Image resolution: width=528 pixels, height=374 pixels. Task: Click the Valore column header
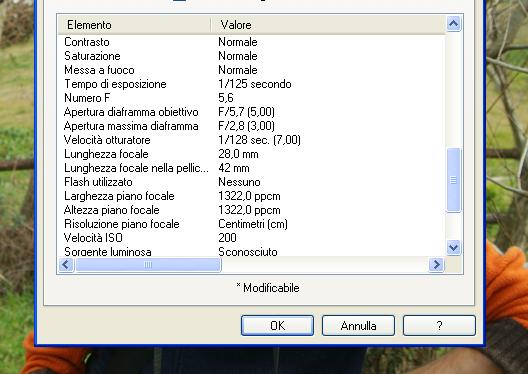click(x=328, y=25)
